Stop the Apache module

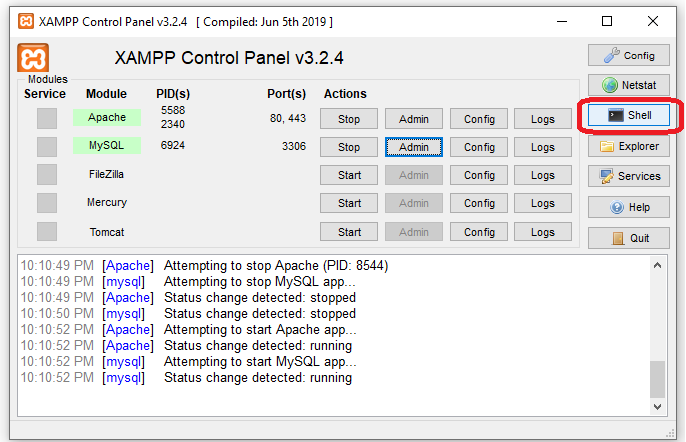click(x=349, y=119)
